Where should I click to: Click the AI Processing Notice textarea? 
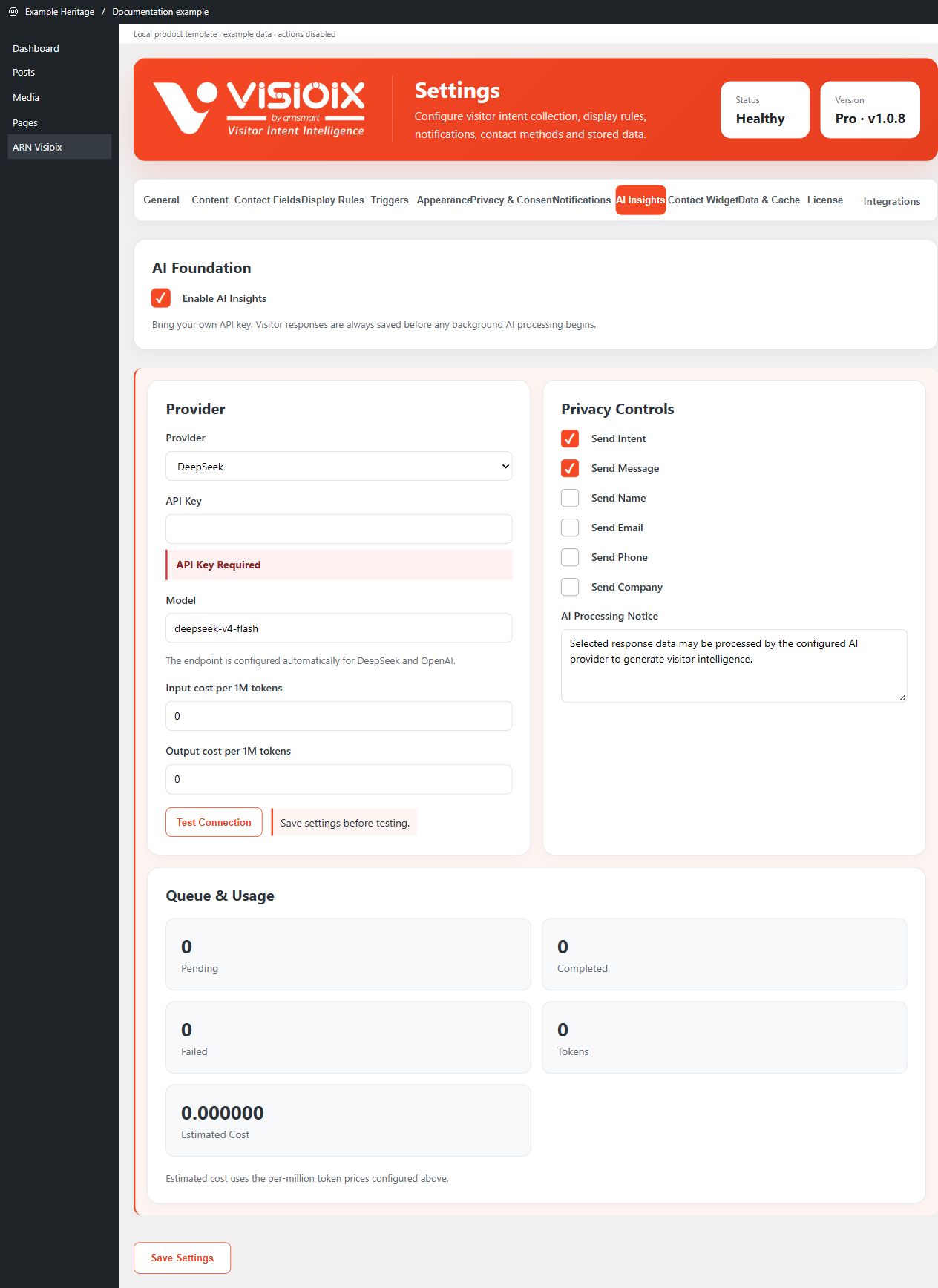click(x=734, y=666)
